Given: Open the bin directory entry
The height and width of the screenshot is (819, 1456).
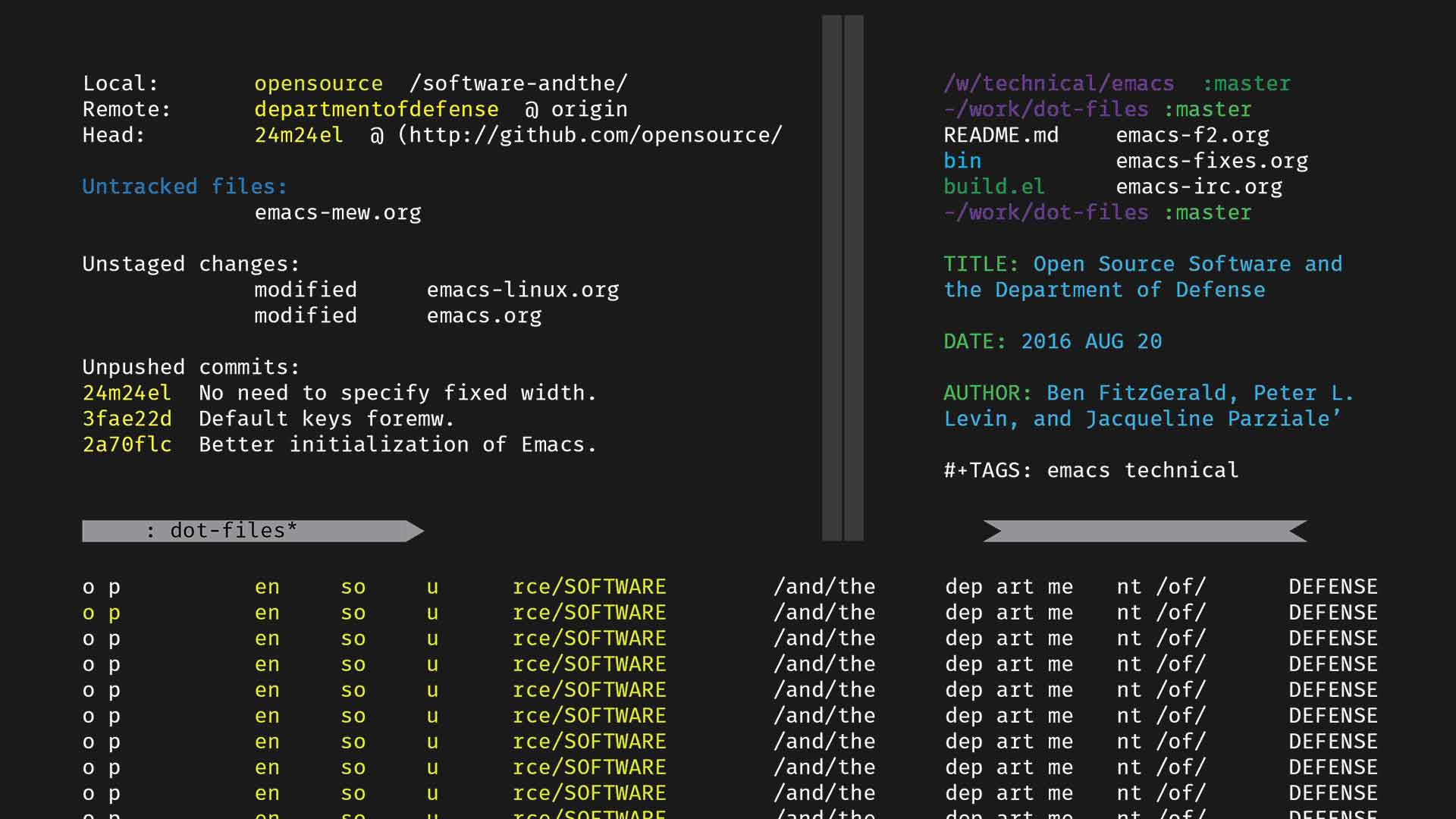Looking at the screenshot, I should click(962, 161).
